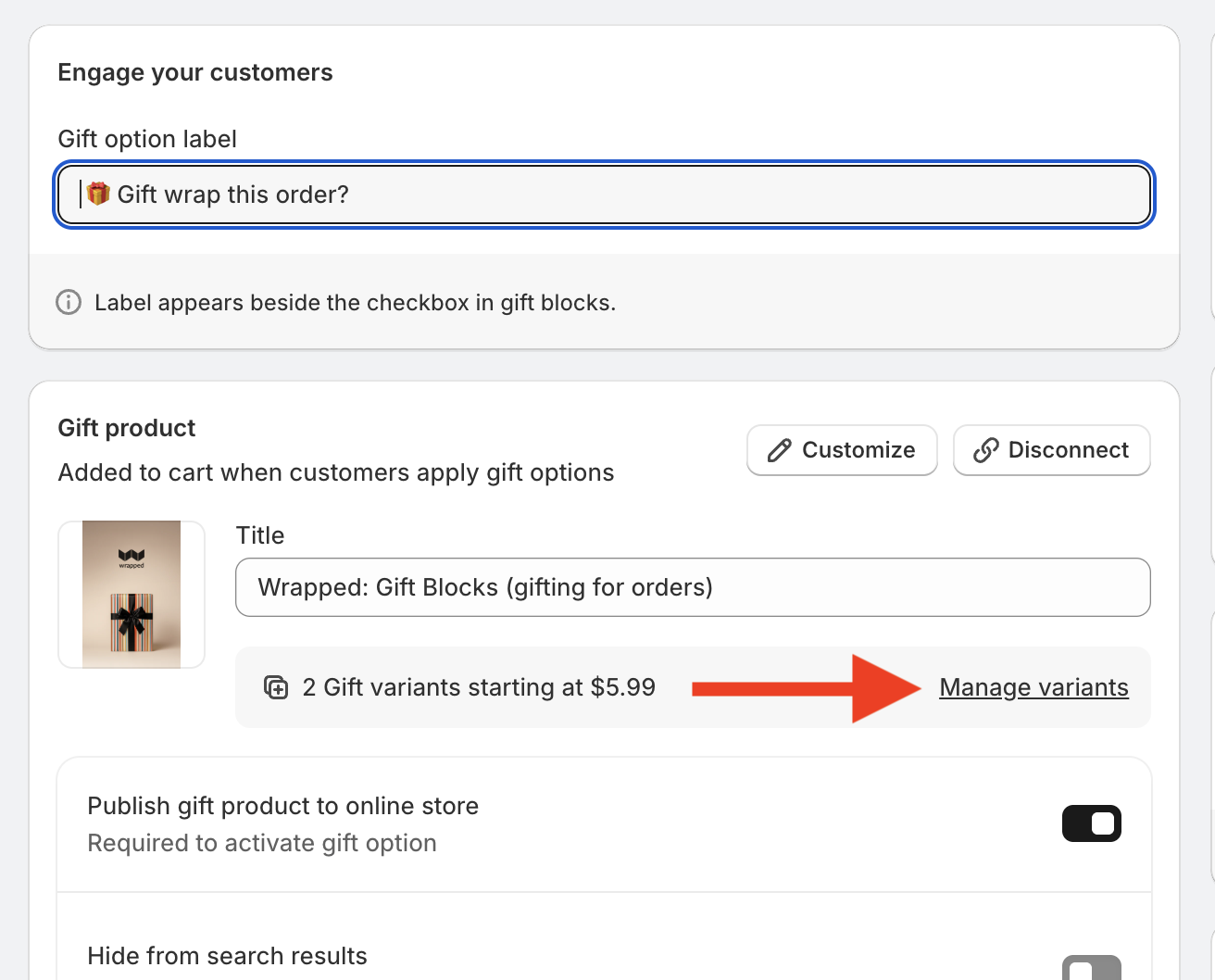Click the chain-link icon on Disconnect

tap(985, 450)
